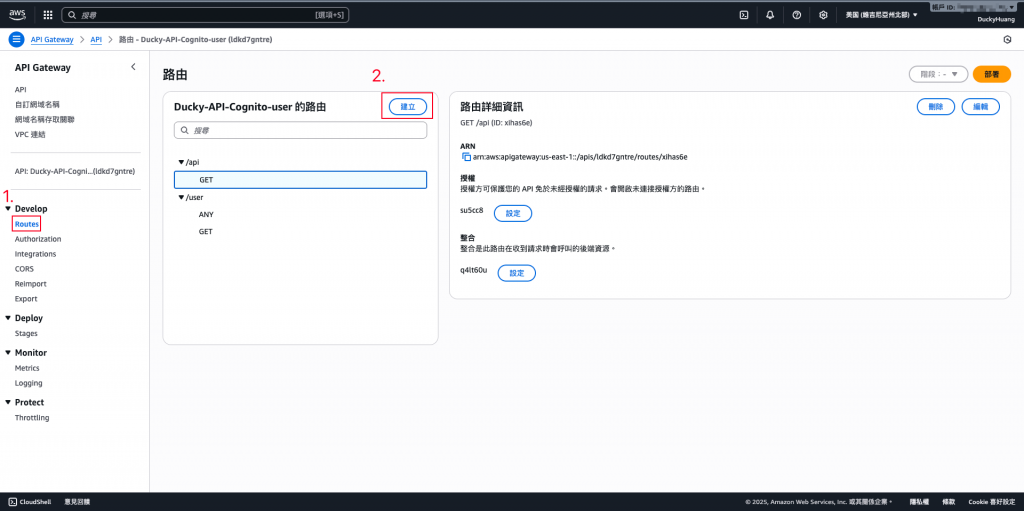This screenshot has height=511, width=1024.
Task: Open CloudShell from the footer
Action: (30, 502)
